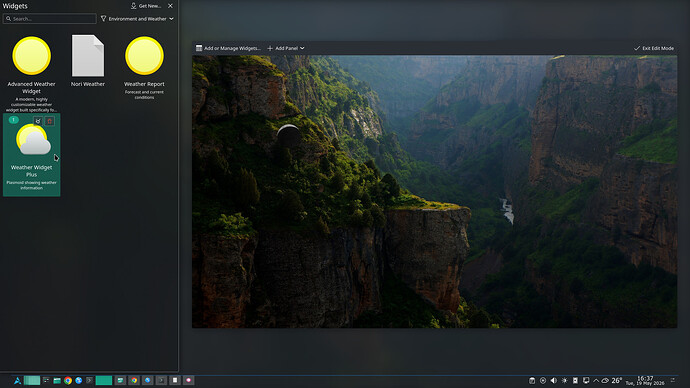The width and height of the screenshot is (690, 388).
Task: Click the red trash icon on Weather Widget Plus
Action: coord(50,121)
